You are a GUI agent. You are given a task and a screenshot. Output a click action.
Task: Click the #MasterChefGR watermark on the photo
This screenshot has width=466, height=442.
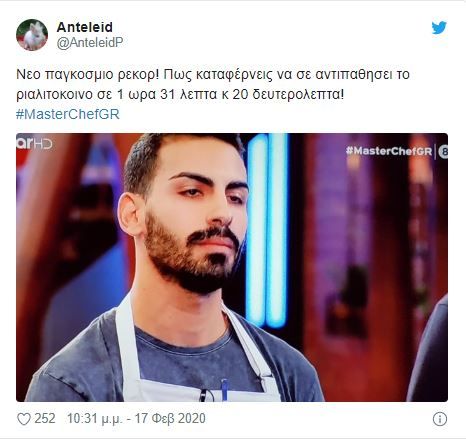[x=389, y=151]
